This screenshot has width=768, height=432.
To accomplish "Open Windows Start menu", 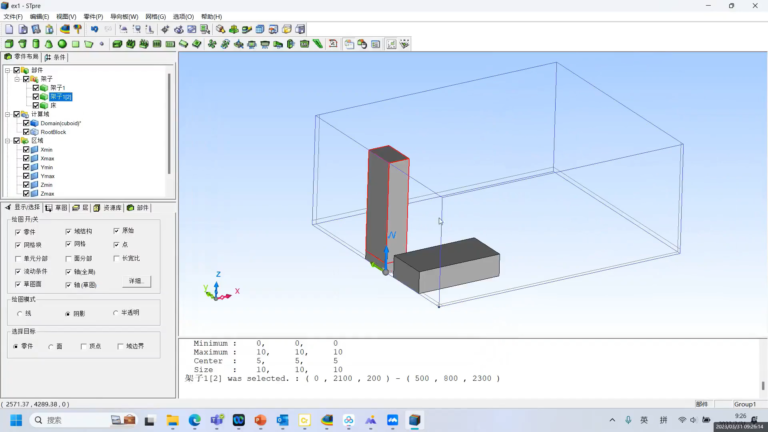I will (16, 420).
